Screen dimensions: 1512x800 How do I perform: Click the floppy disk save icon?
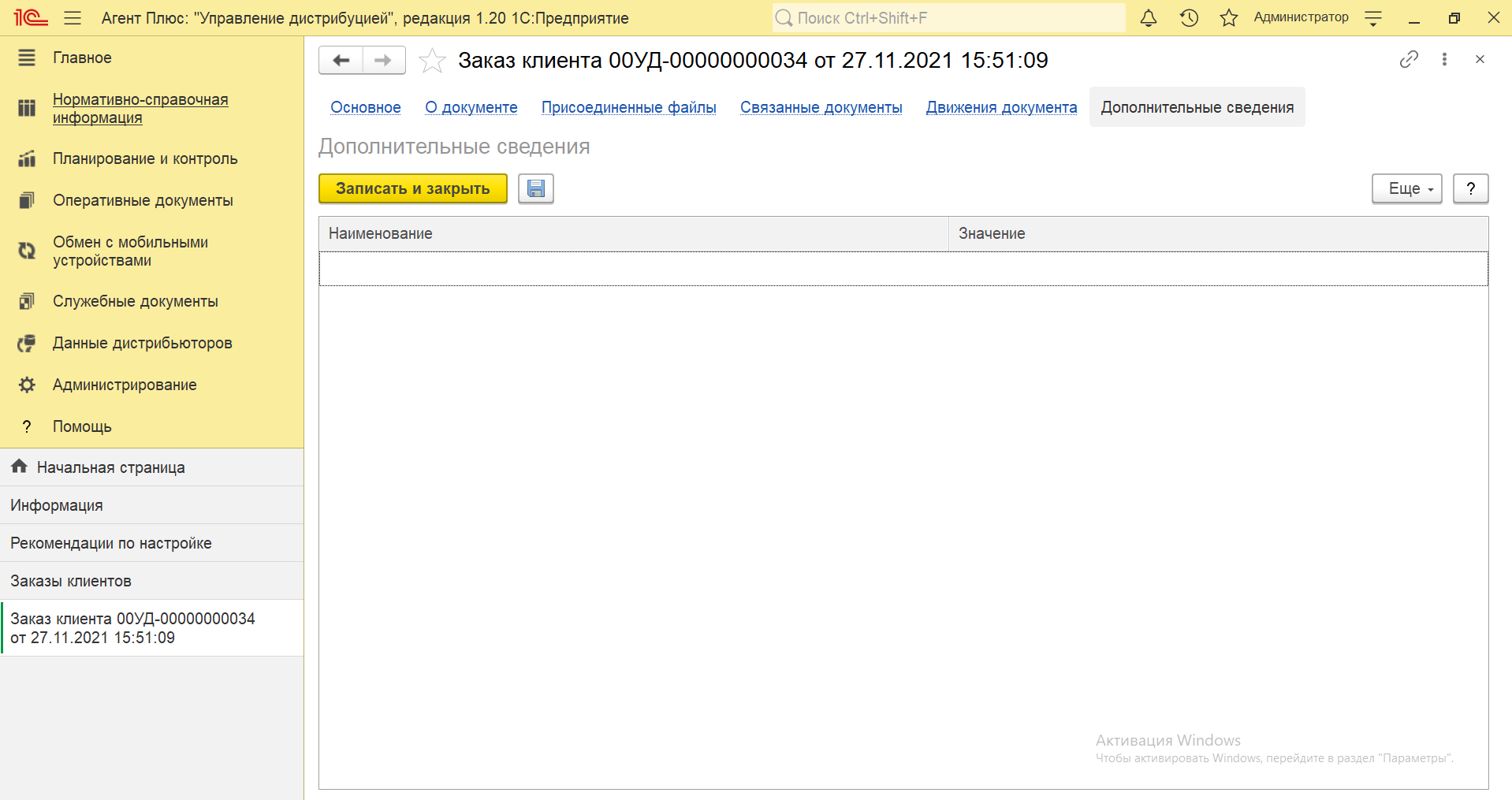(x=535, y=188)
